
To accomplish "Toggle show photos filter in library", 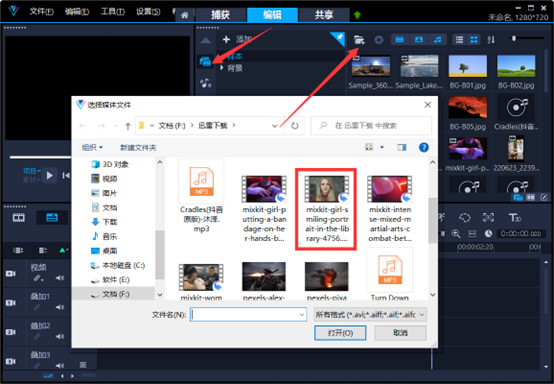I will pos(419,40).
